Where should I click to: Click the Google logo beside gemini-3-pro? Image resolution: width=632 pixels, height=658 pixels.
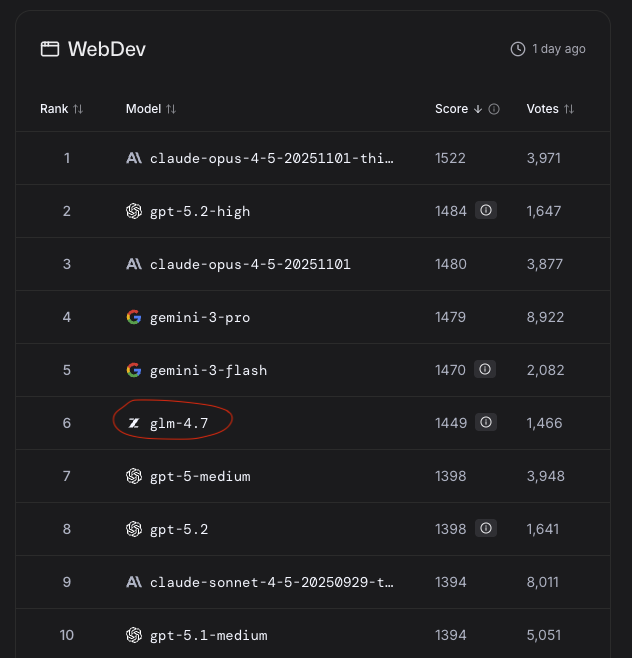point(134,317)
